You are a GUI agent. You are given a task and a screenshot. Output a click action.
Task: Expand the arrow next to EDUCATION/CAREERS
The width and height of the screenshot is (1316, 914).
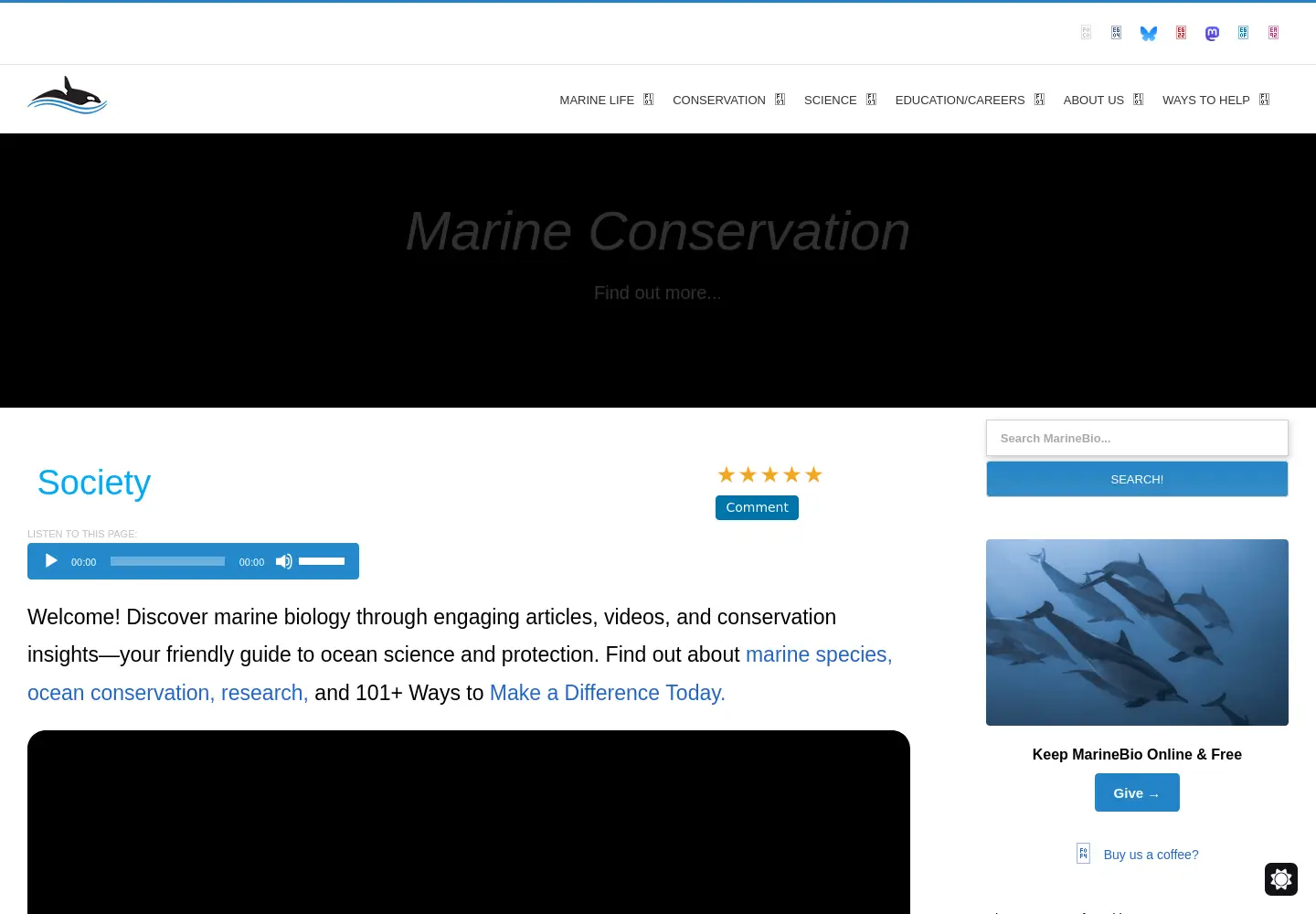tap(1039, 100)
